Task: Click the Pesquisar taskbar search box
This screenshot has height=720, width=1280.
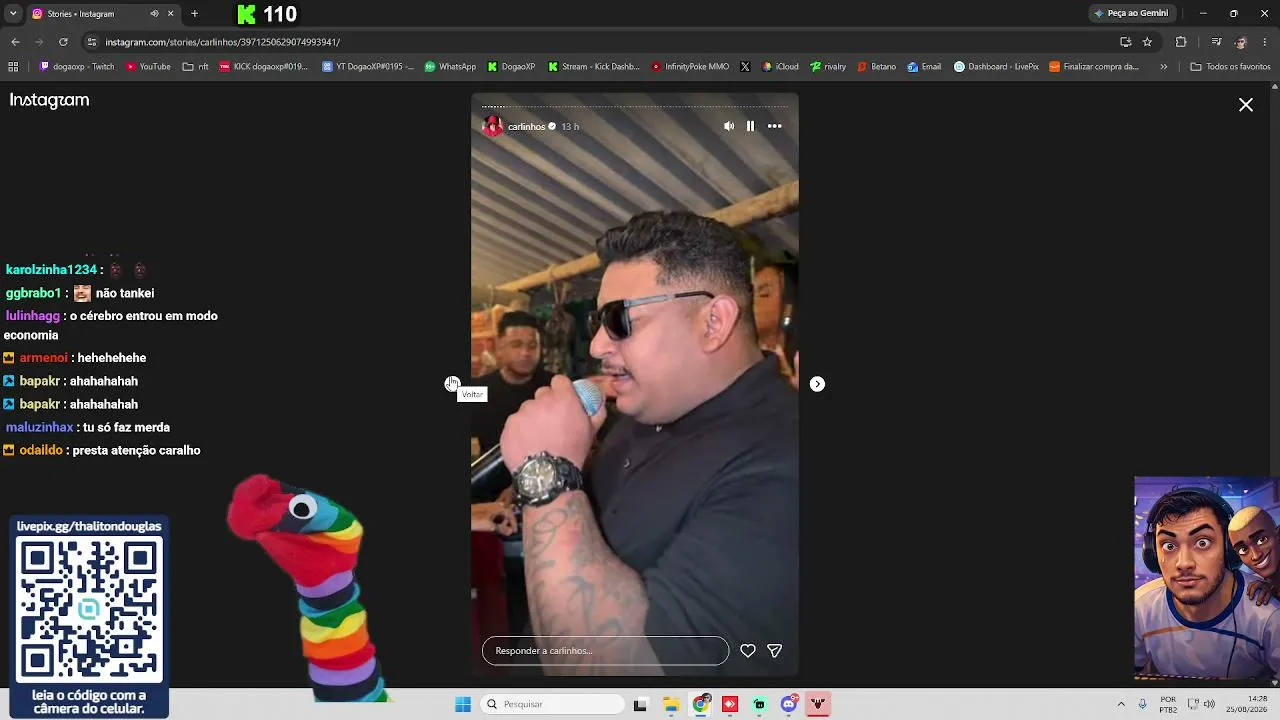Action: tap(553, 704)
